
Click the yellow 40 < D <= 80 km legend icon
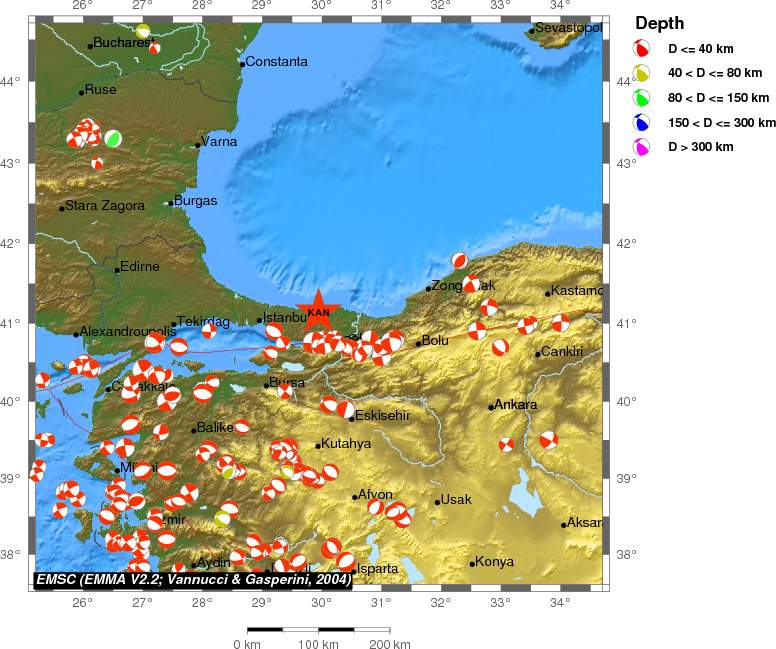(642, 72)
